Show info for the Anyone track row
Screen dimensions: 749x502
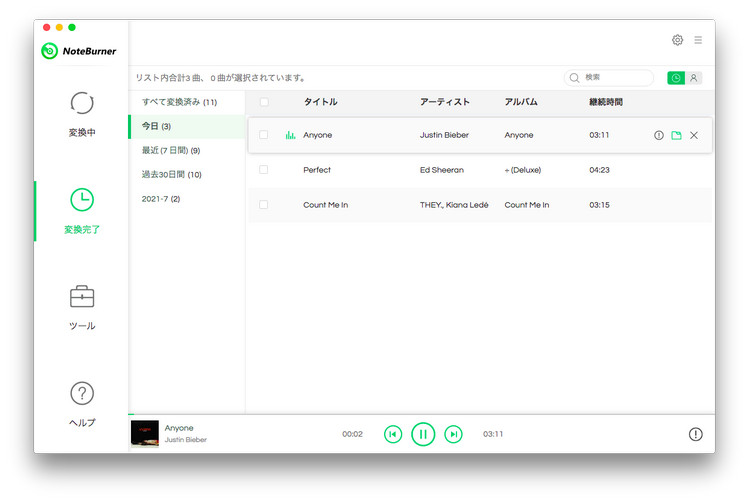tap(659, 135)
